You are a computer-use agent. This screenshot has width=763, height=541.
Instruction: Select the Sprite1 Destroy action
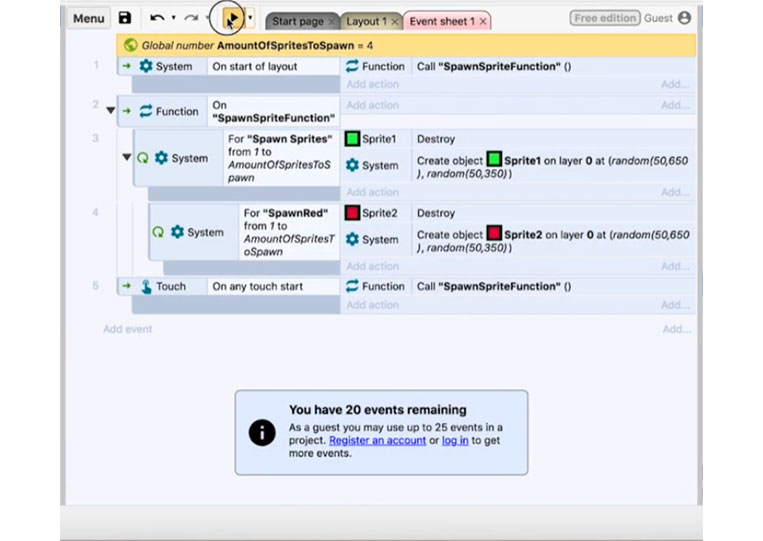coord(436,139)
